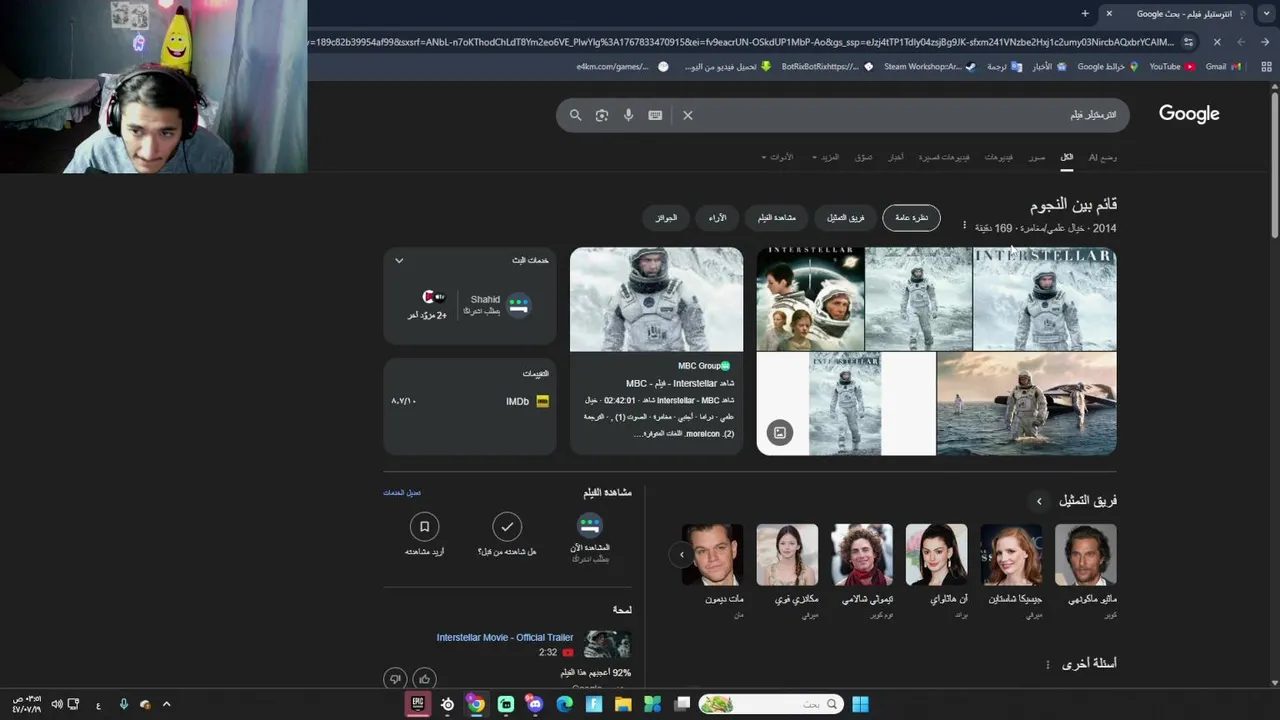
Task: Click the تعديل الخدمات edit services link
Action: (x=402, y=492)
